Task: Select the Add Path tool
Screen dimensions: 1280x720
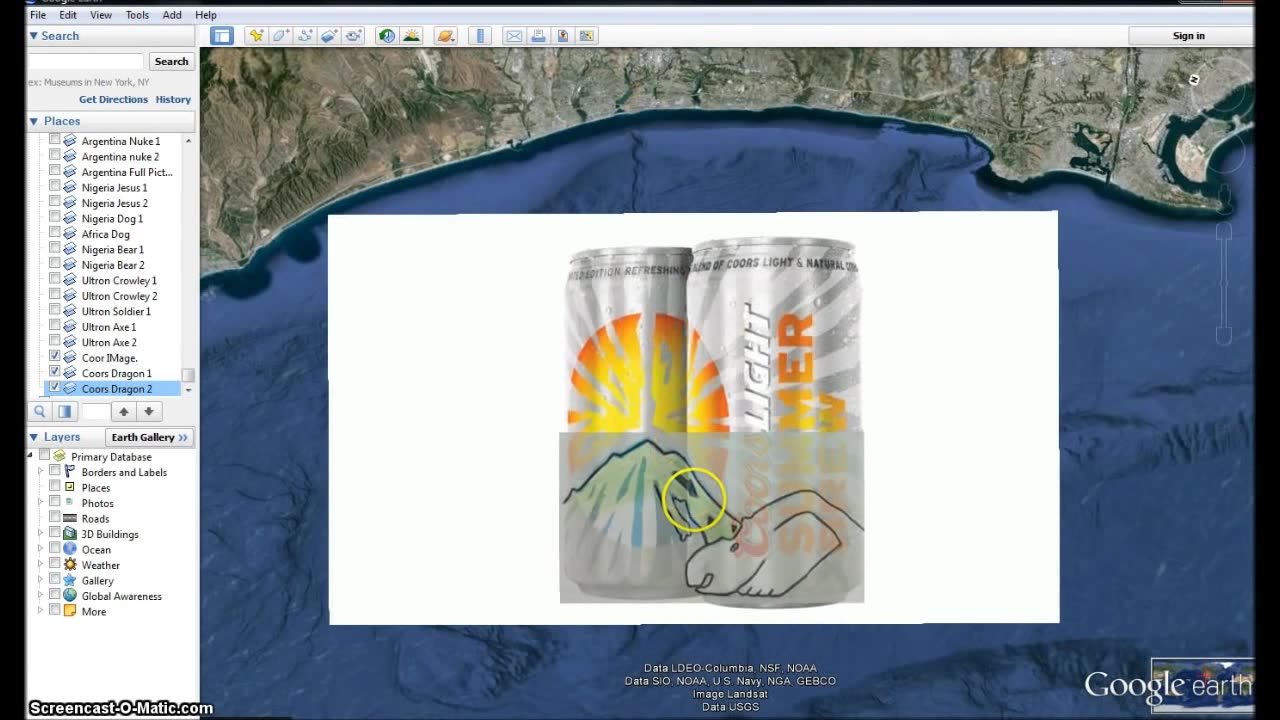Action: pos(305,36)
